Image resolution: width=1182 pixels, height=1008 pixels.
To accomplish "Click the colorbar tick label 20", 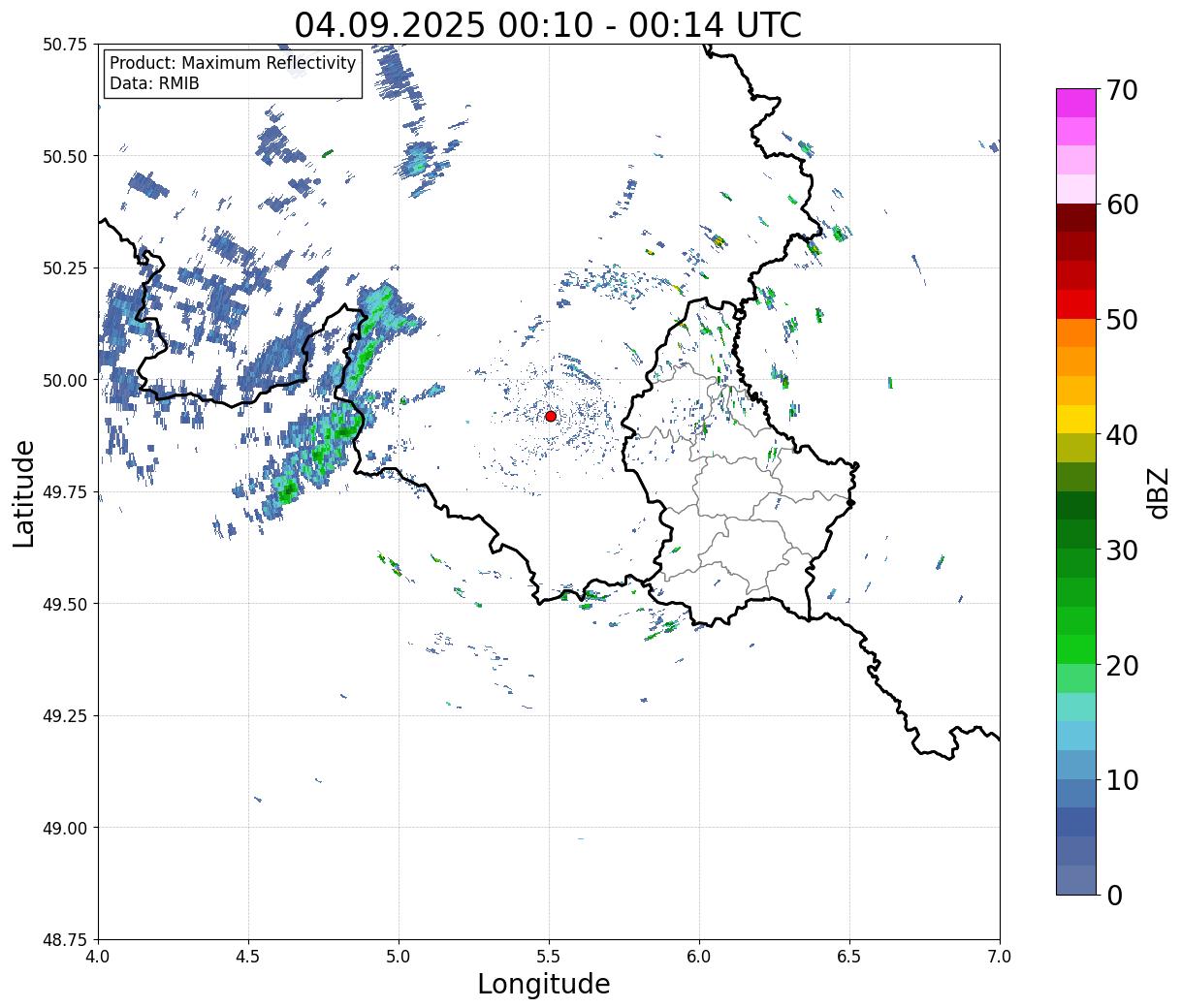I will 1122,665.
